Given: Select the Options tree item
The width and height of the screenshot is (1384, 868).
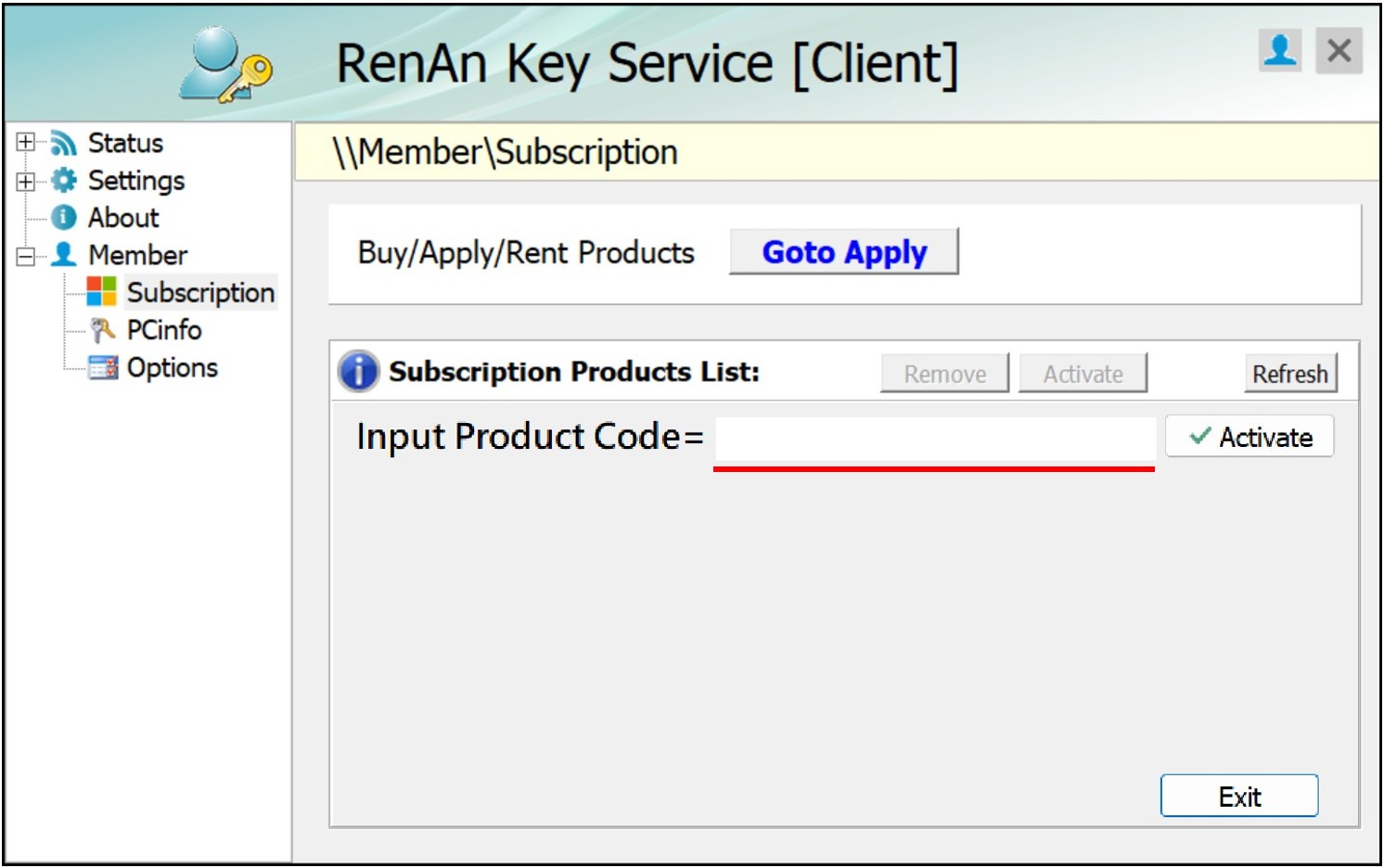Looking at the screenshot, I should [x=173, y=367].
